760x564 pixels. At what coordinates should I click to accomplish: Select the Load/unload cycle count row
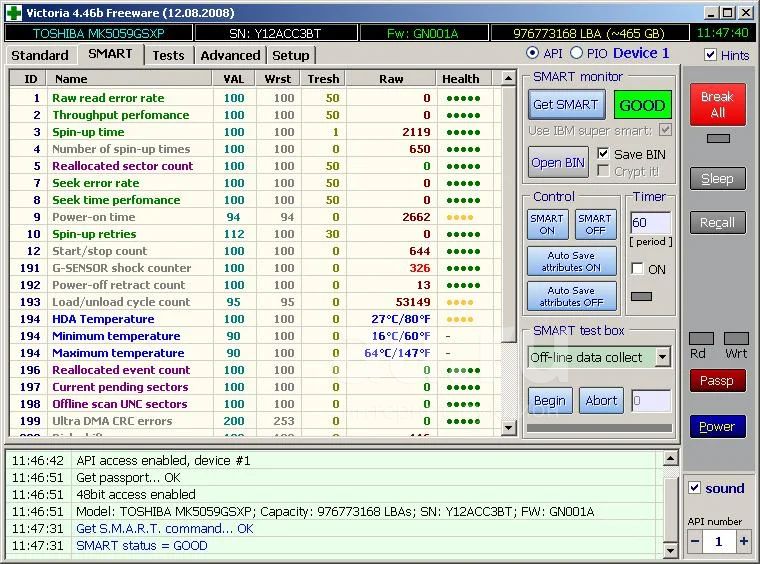click(x=255, y=302)
